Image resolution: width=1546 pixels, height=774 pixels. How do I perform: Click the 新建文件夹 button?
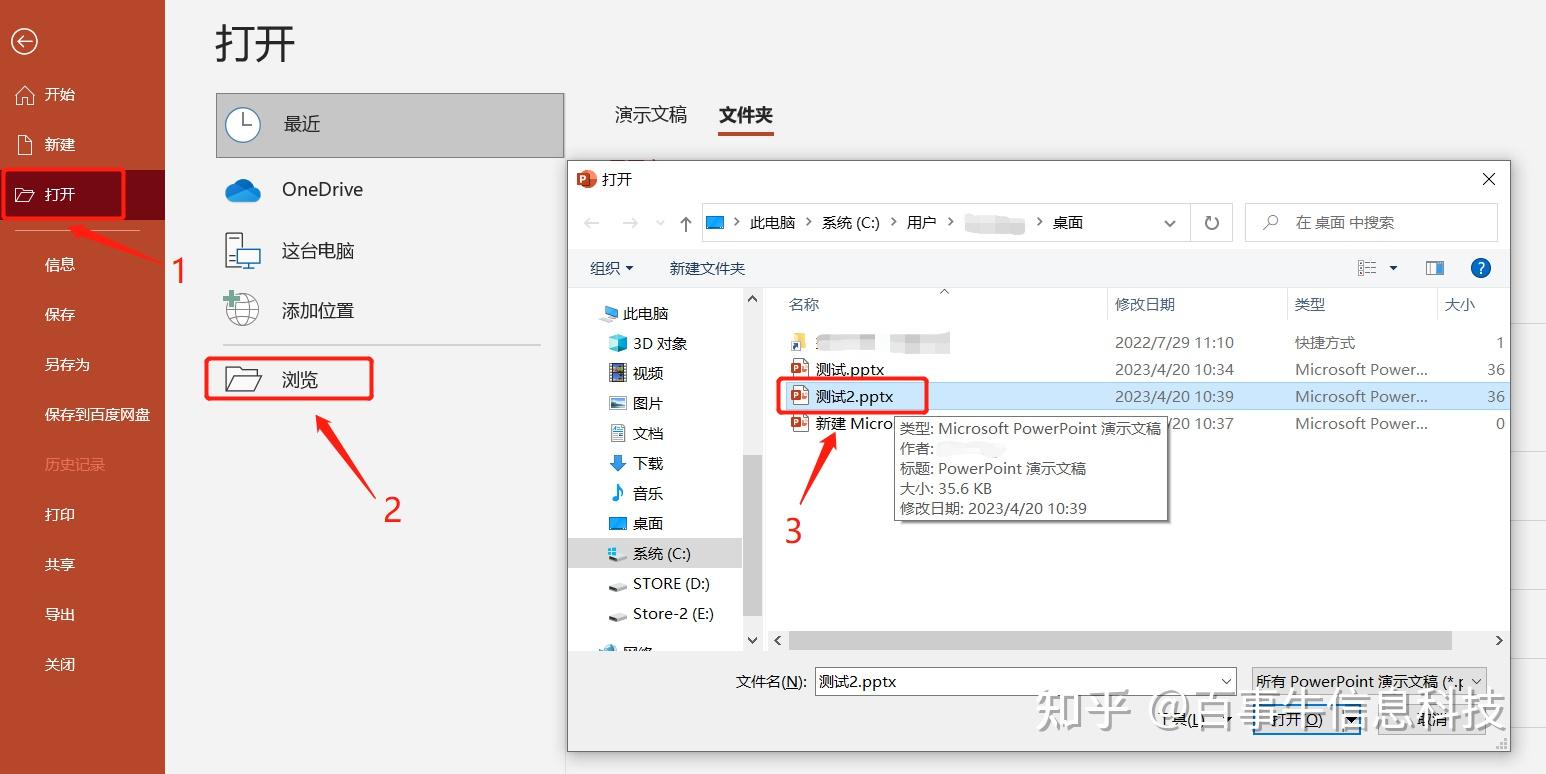tap(707, 268)
